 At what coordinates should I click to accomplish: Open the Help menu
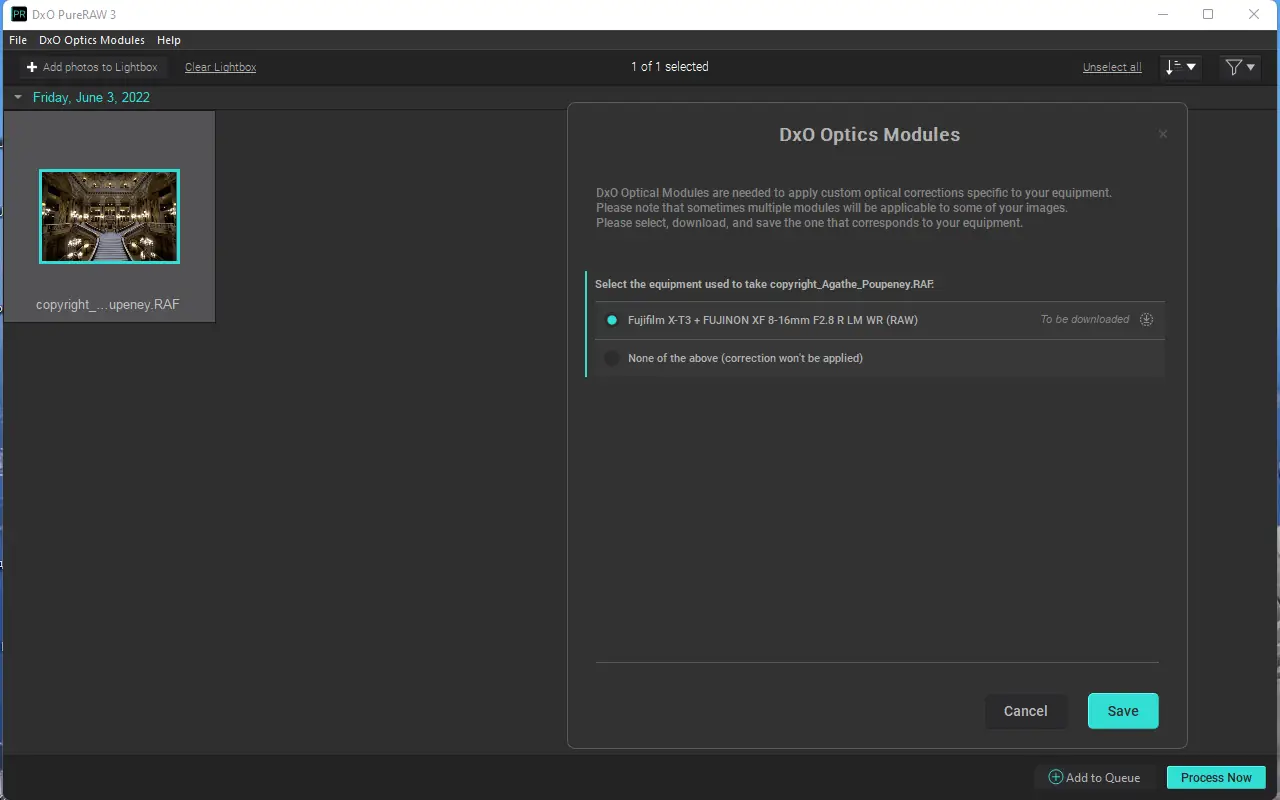(x=169, y=40)
